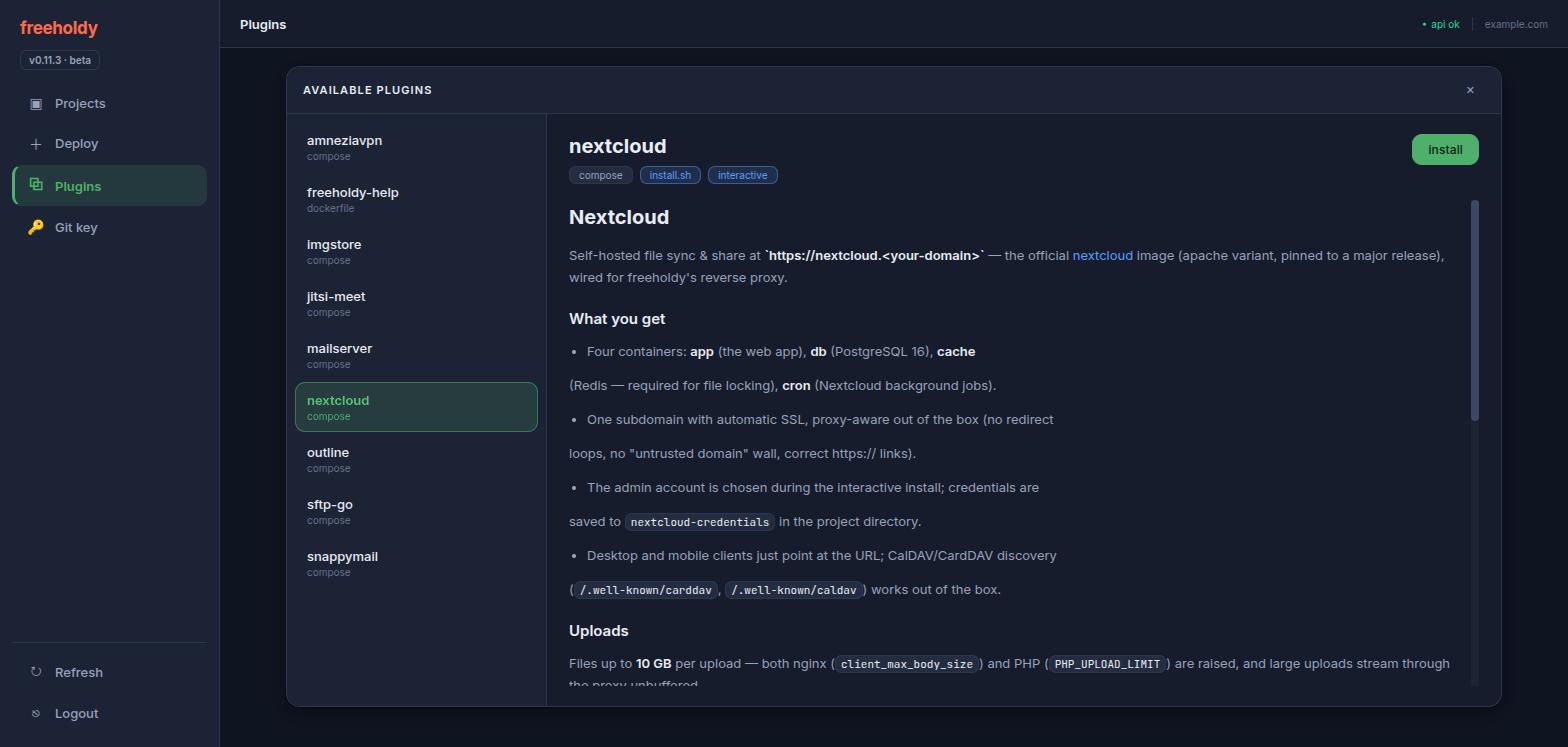The height and width of the screenshot is (747, 1568).
Task: Select the amneziavpn plugin
Action: pos(416,147)
